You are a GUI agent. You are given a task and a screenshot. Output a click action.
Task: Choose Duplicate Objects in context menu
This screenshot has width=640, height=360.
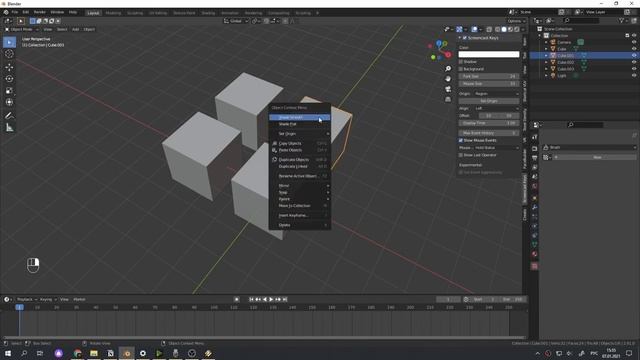point(300,160)
